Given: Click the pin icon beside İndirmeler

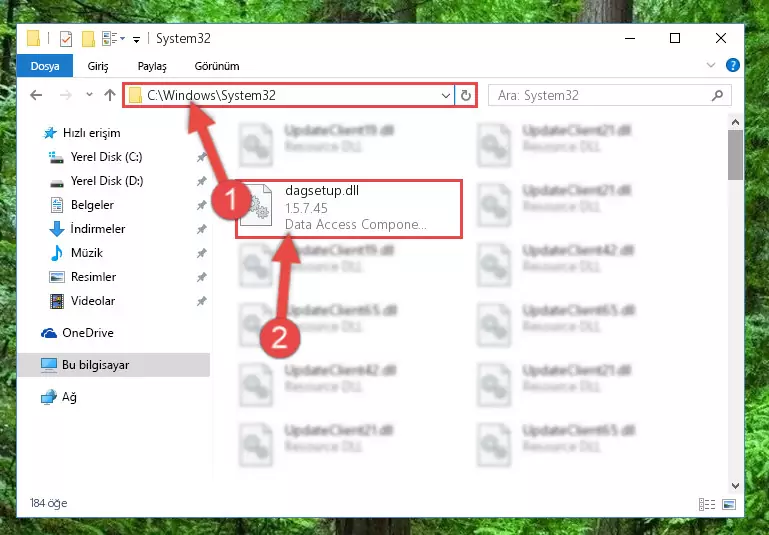Looking at the screenshot, I should coord(201,229).
